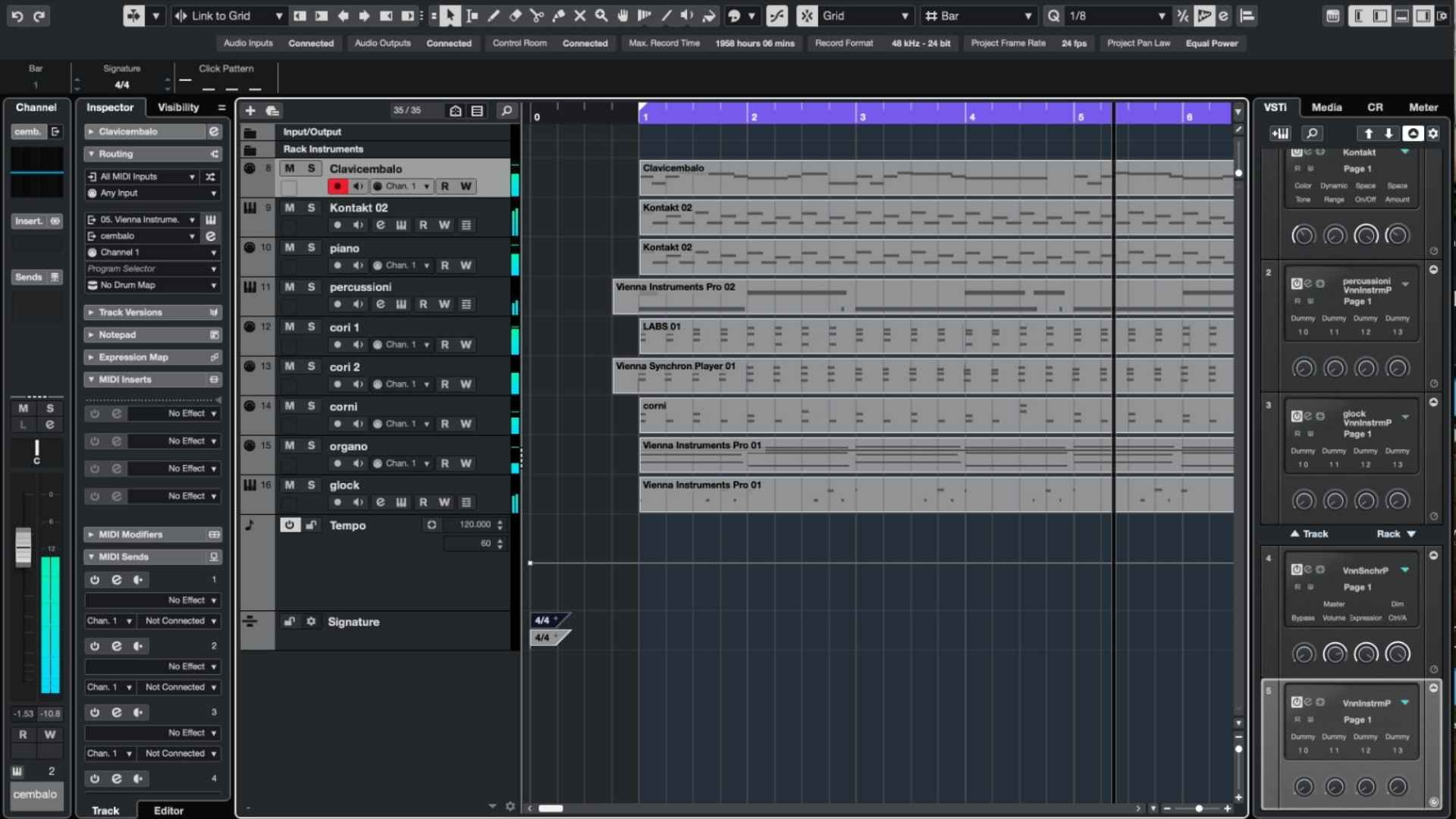
Task: Switch to the Visibility tab
Action: pos(178,107)
